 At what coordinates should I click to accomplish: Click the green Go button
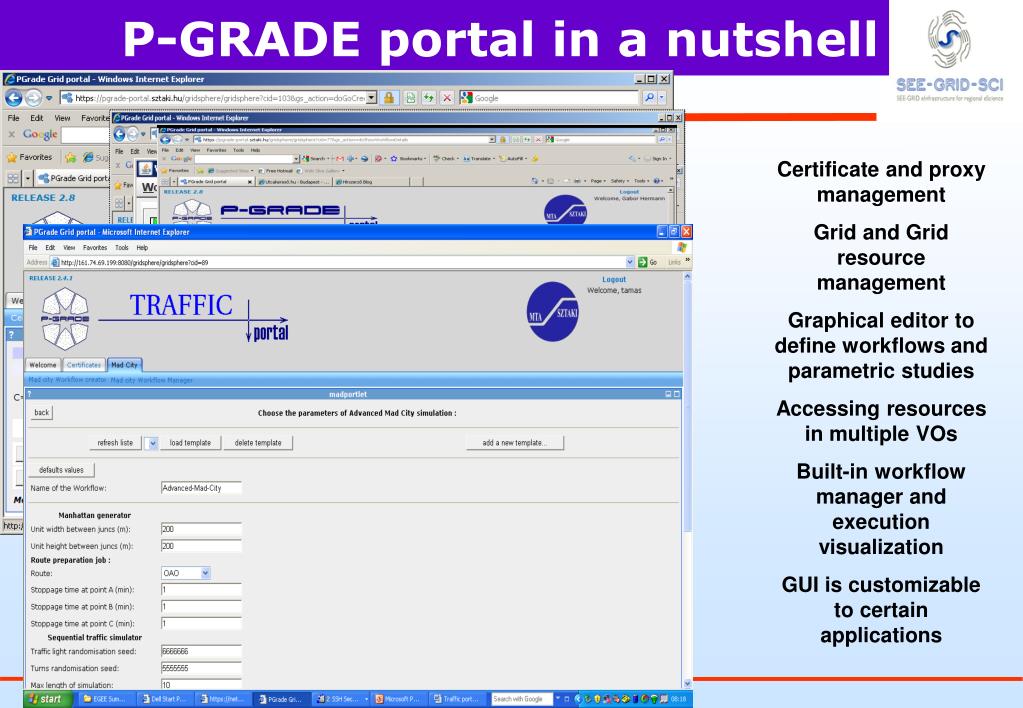pos(647,262)
